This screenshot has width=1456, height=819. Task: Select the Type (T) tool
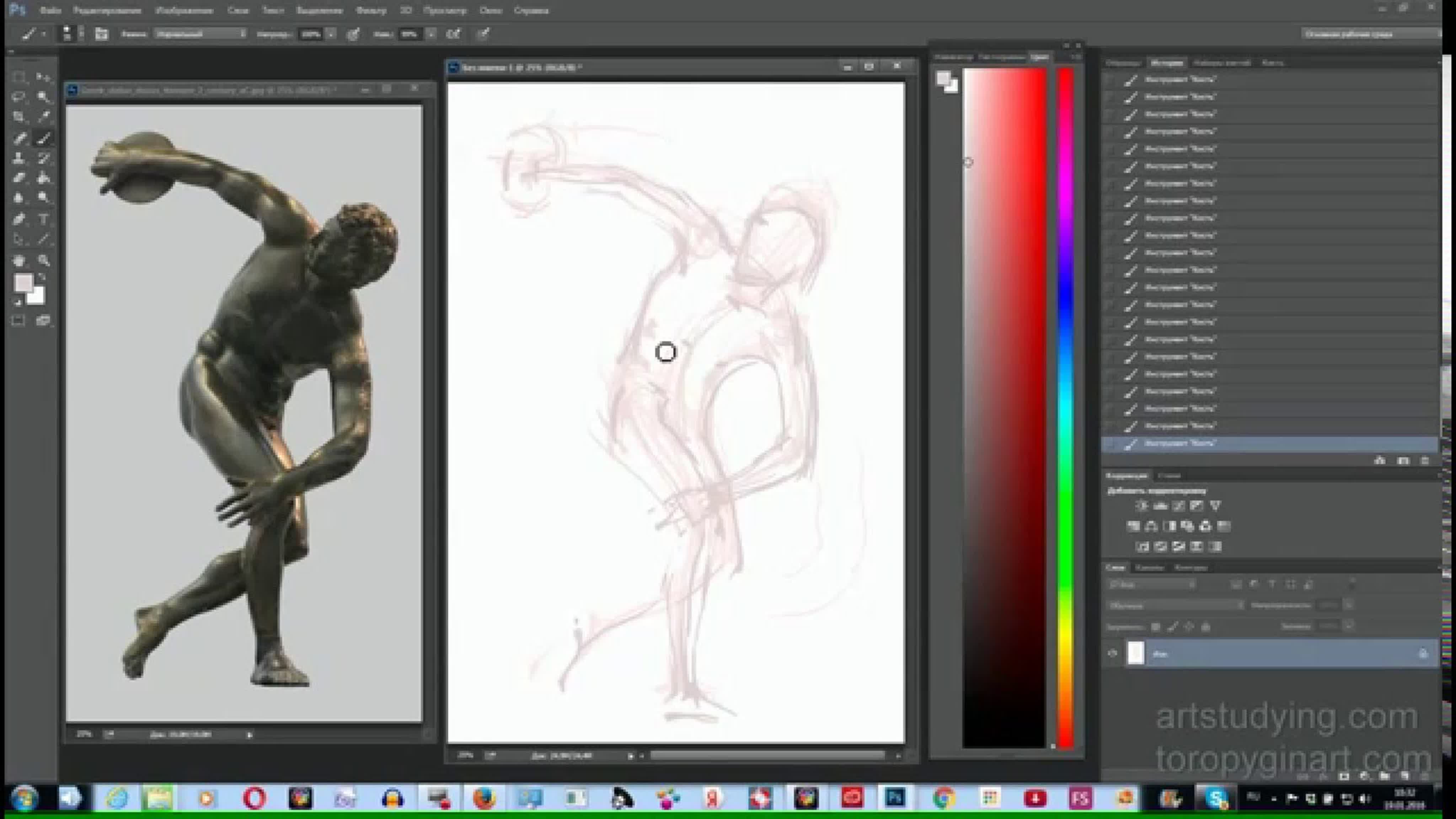[43, 219]
